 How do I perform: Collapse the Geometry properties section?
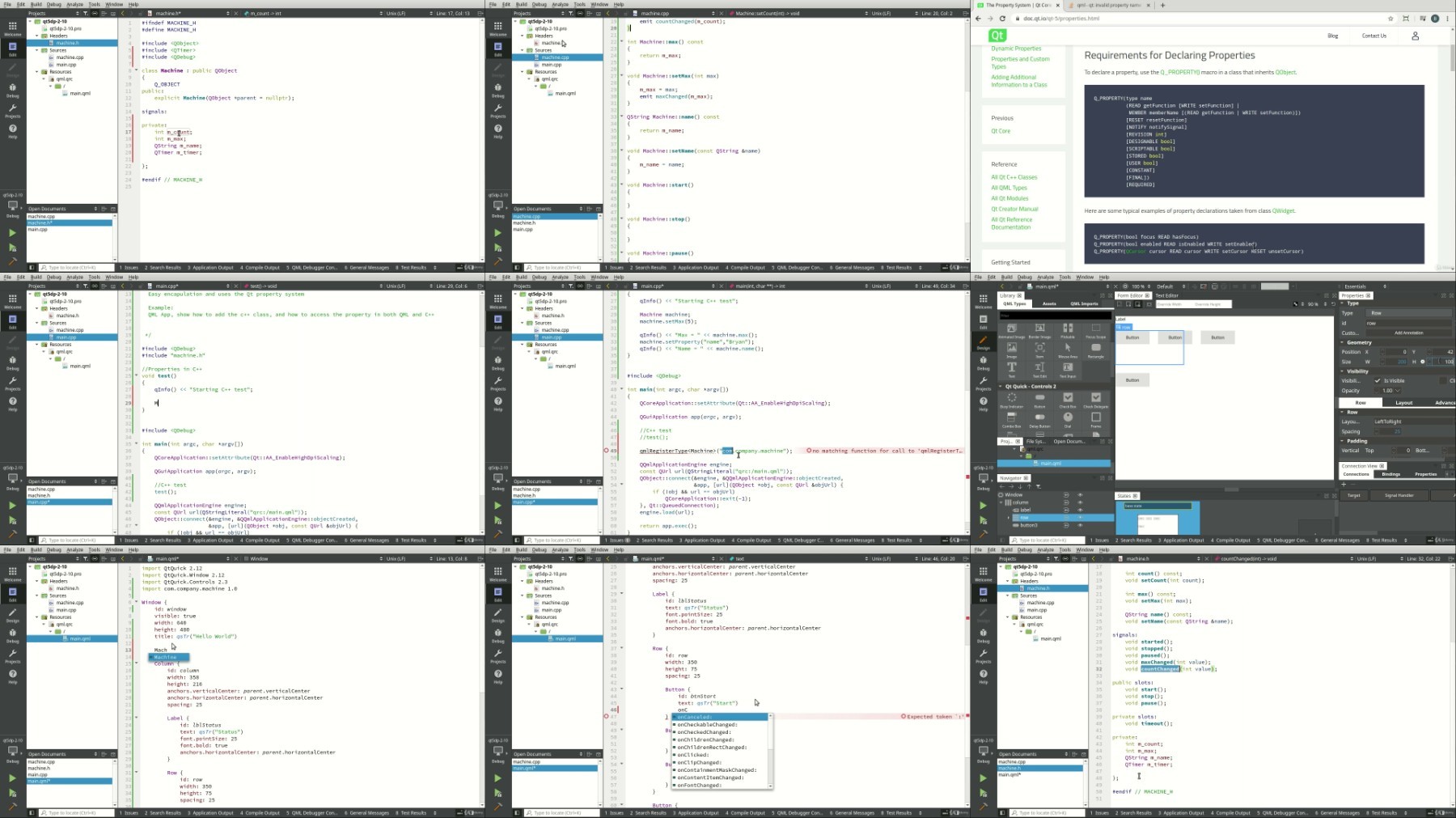(x=1343, y=342)
